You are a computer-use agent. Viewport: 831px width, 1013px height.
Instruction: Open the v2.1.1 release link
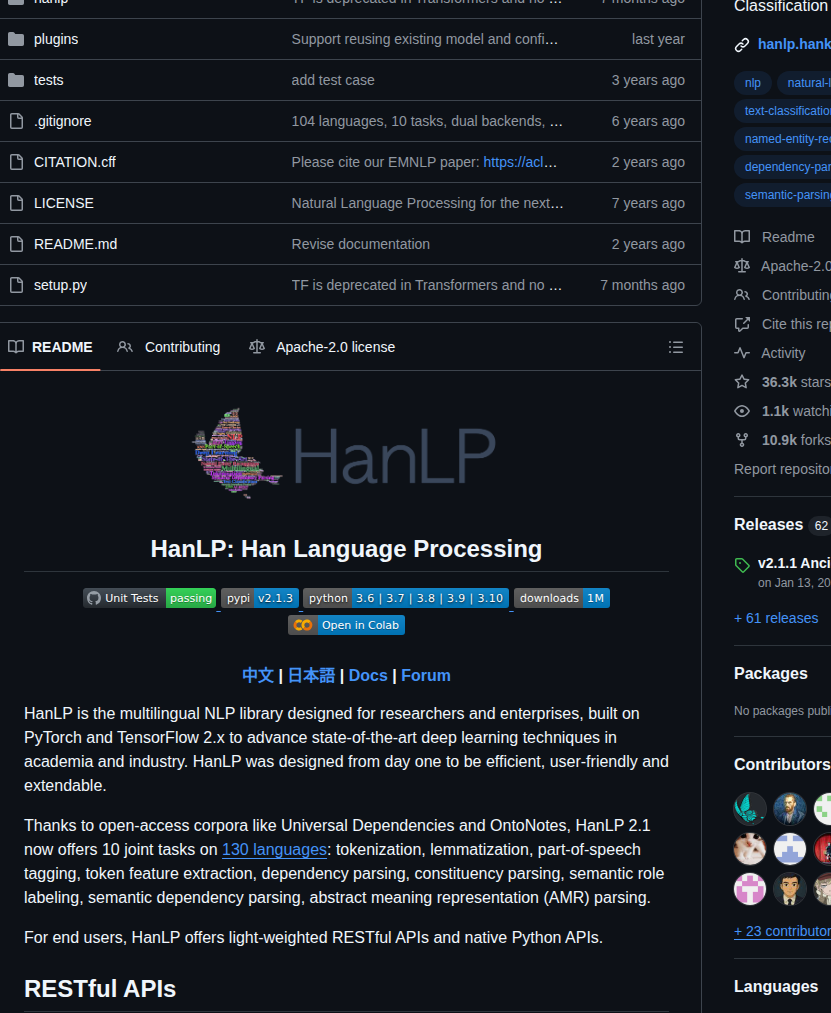pyautogui.click(x=794, y=563)
